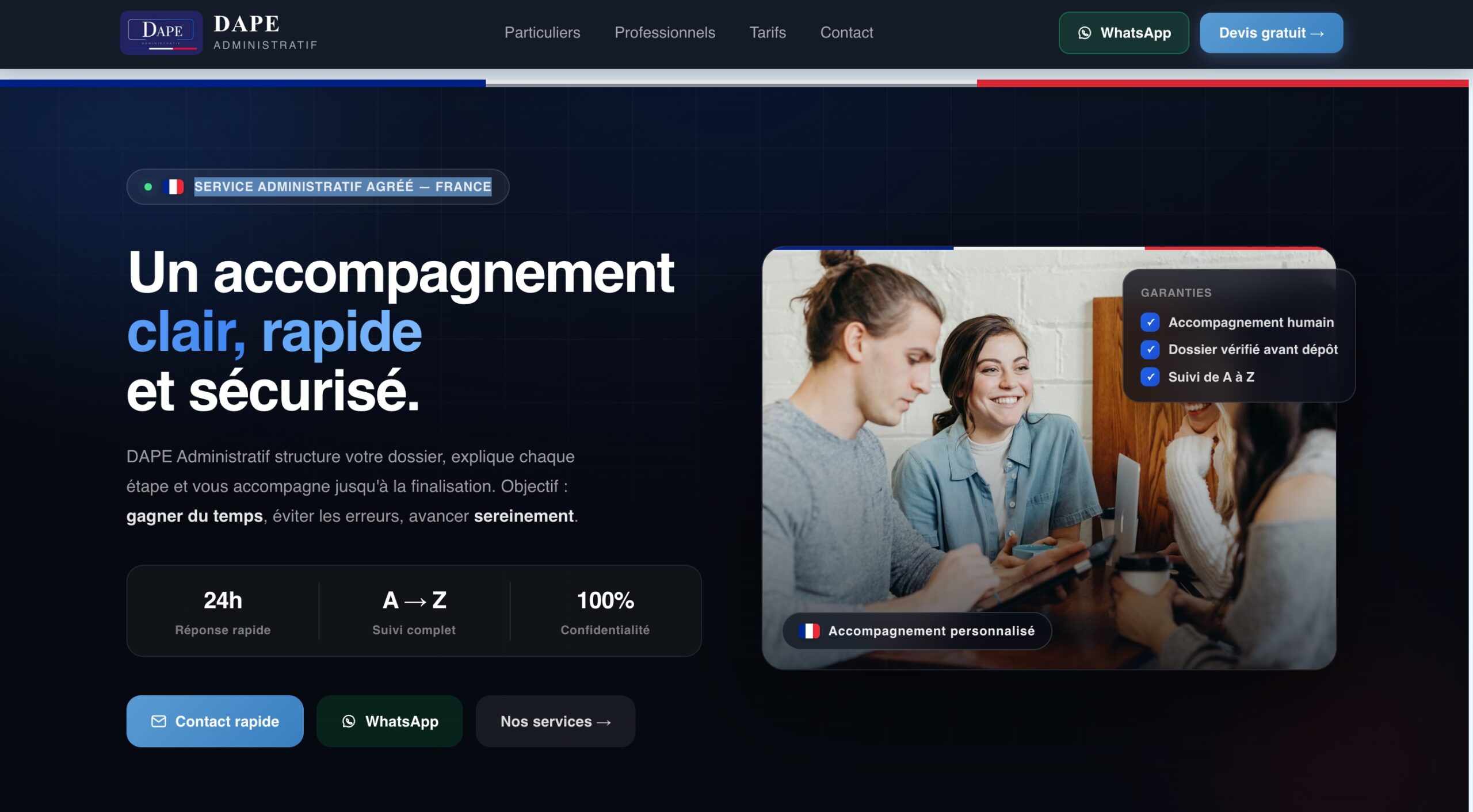Click checkmark next to Suivi de A à Z
The height and width of the screenshot is (812, 1473).
(1150, 377)
